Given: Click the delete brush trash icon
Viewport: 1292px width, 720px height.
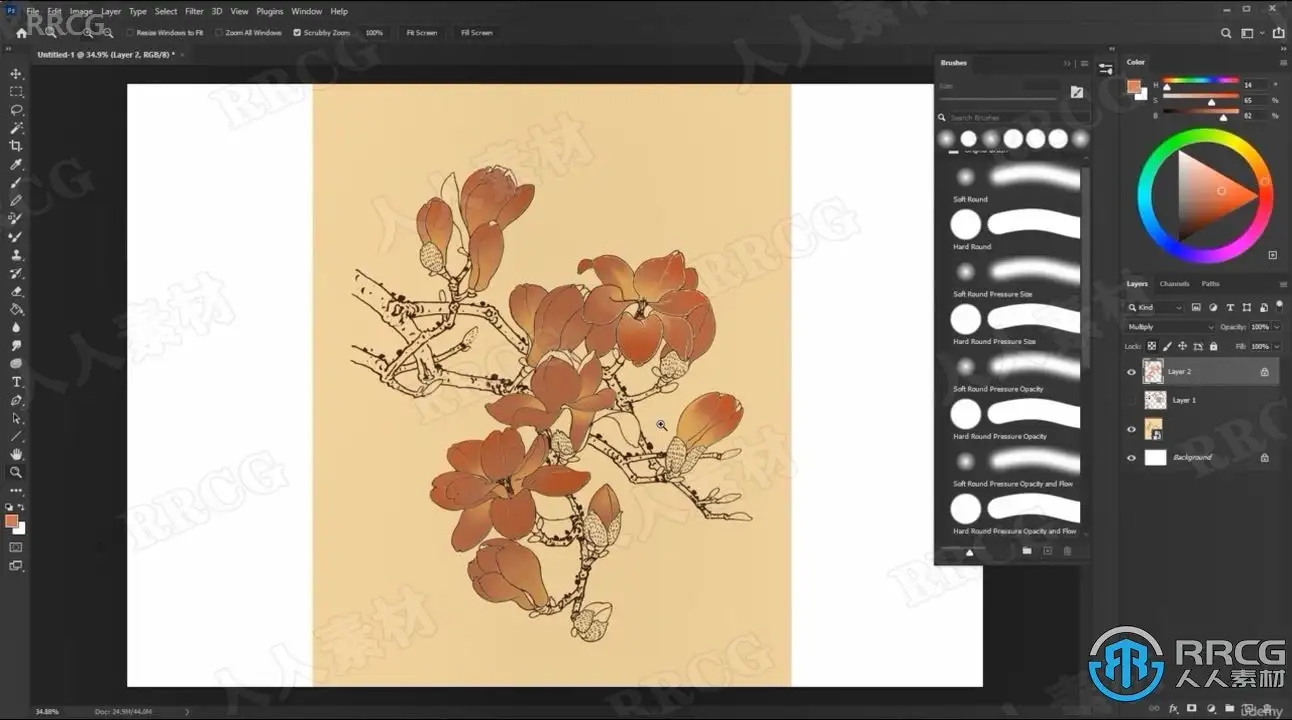Looking at the screenshot, I should [1067, 551].
